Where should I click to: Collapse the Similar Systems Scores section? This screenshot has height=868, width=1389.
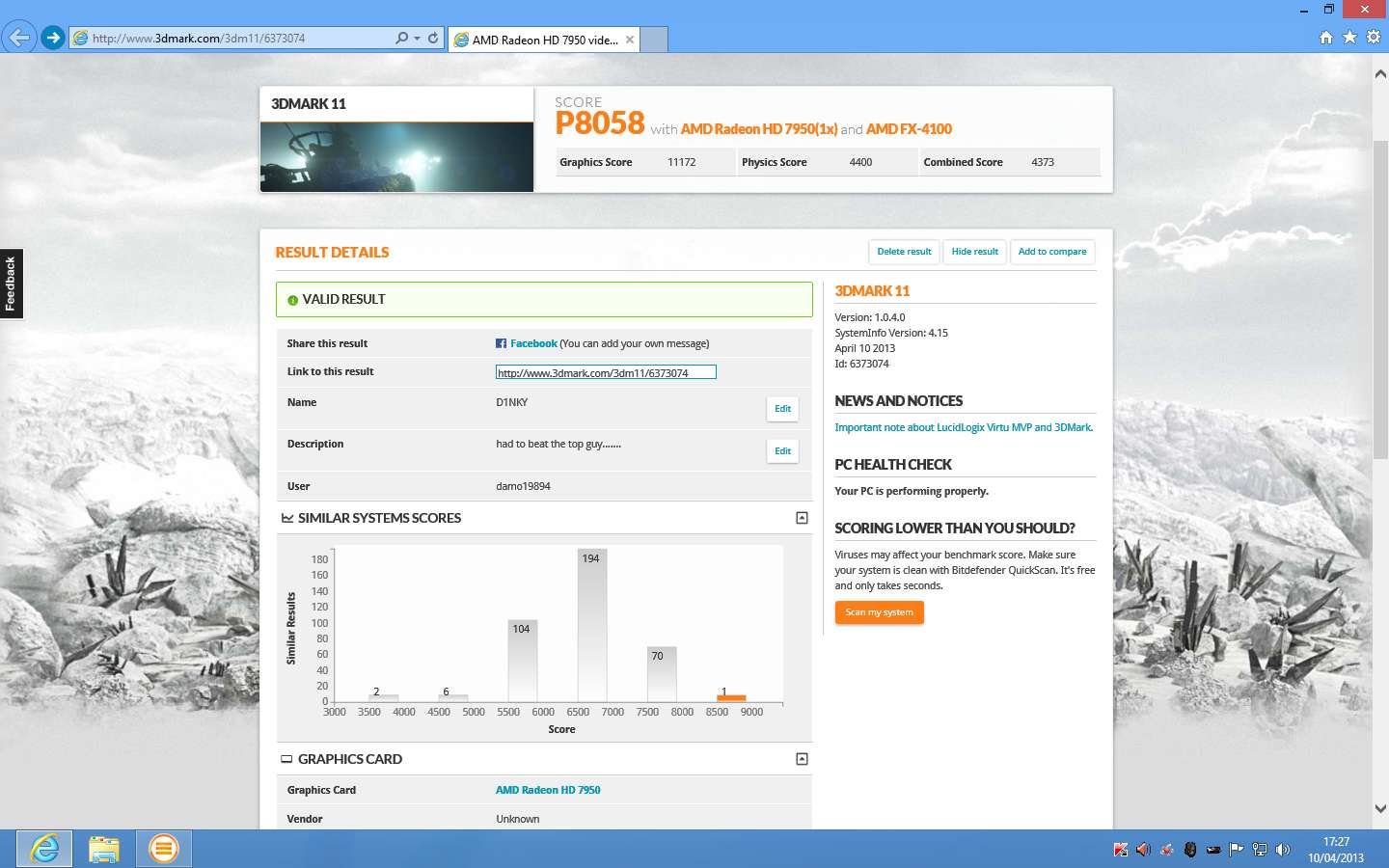pos(802,518)
